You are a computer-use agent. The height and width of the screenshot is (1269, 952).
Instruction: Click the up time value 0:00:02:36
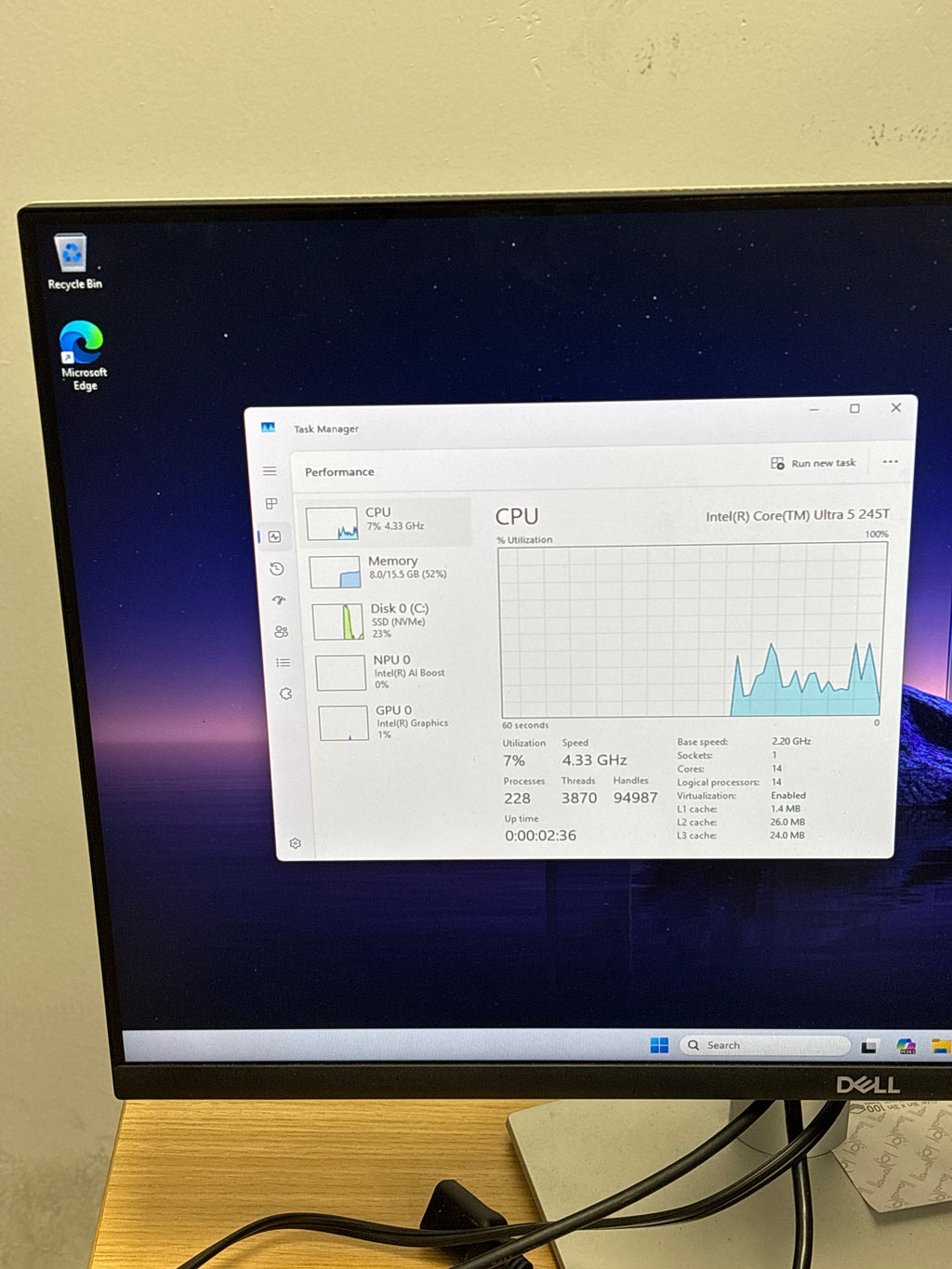pos(540,836)
